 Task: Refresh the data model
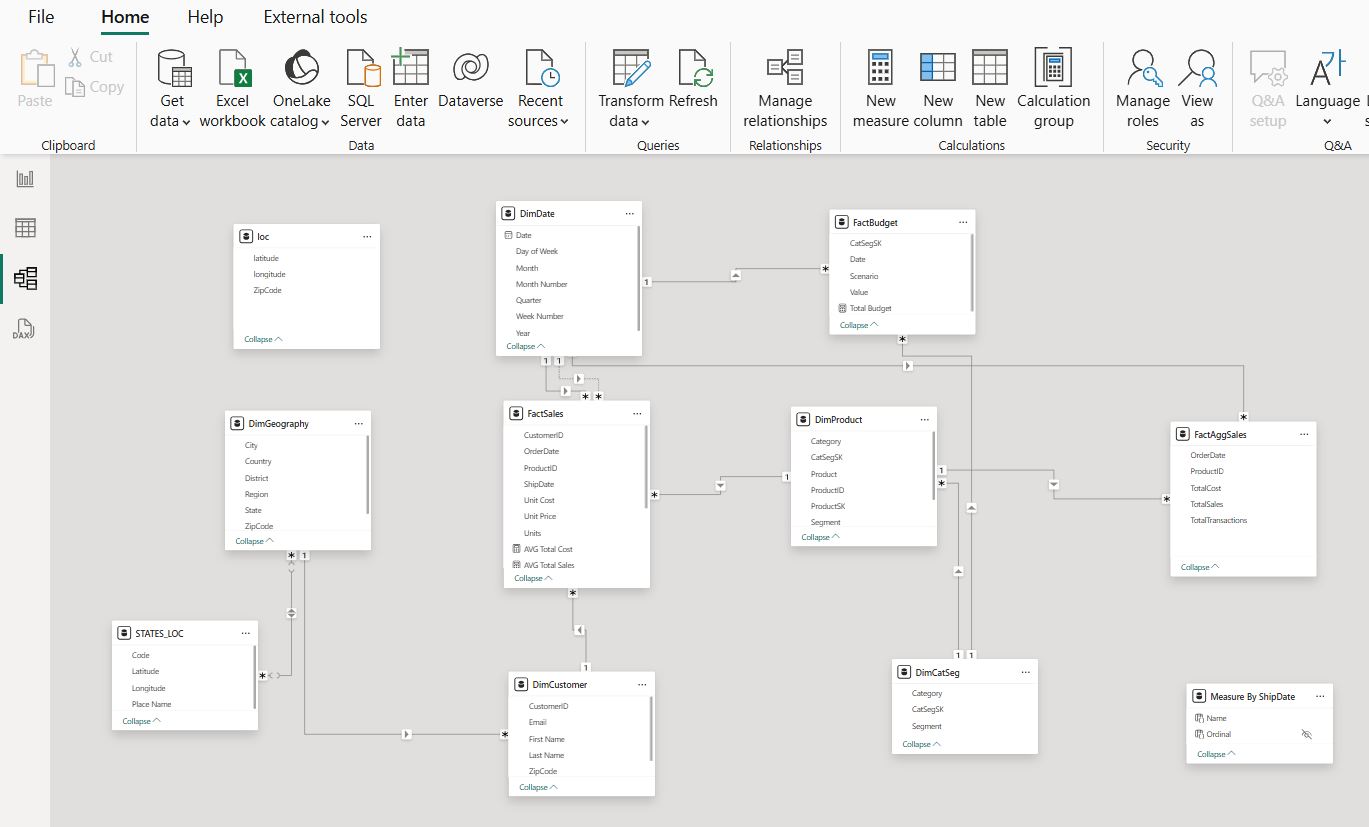pos(693,85)
